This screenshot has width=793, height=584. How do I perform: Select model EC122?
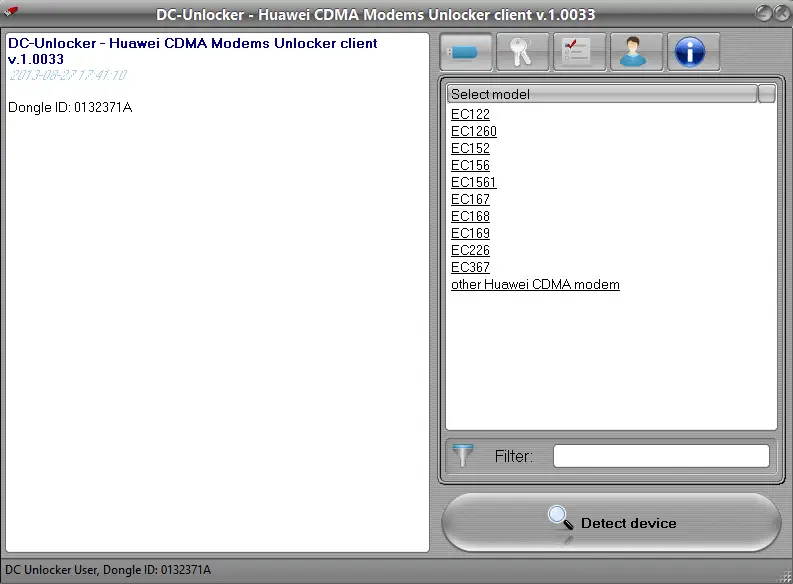(x=470, y=114)
